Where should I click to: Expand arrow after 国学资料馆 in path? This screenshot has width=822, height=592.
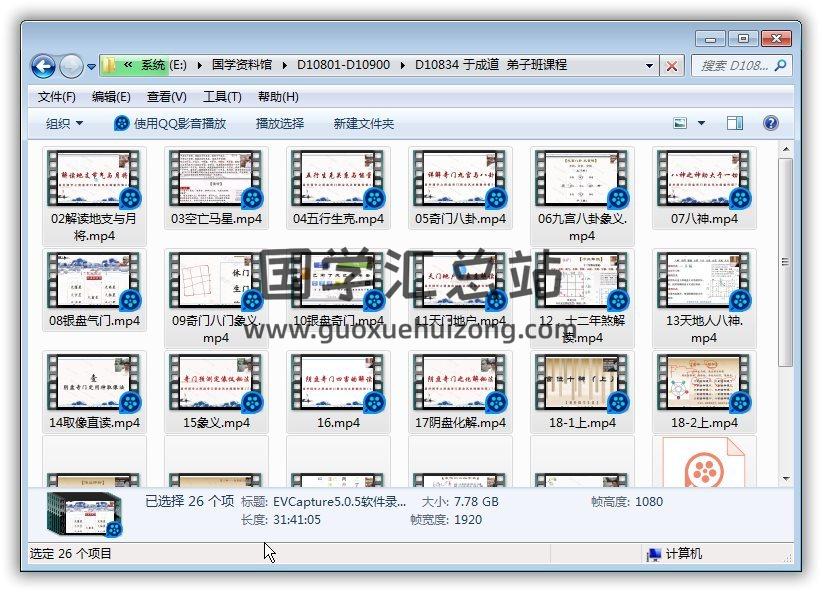coord(285,66)
